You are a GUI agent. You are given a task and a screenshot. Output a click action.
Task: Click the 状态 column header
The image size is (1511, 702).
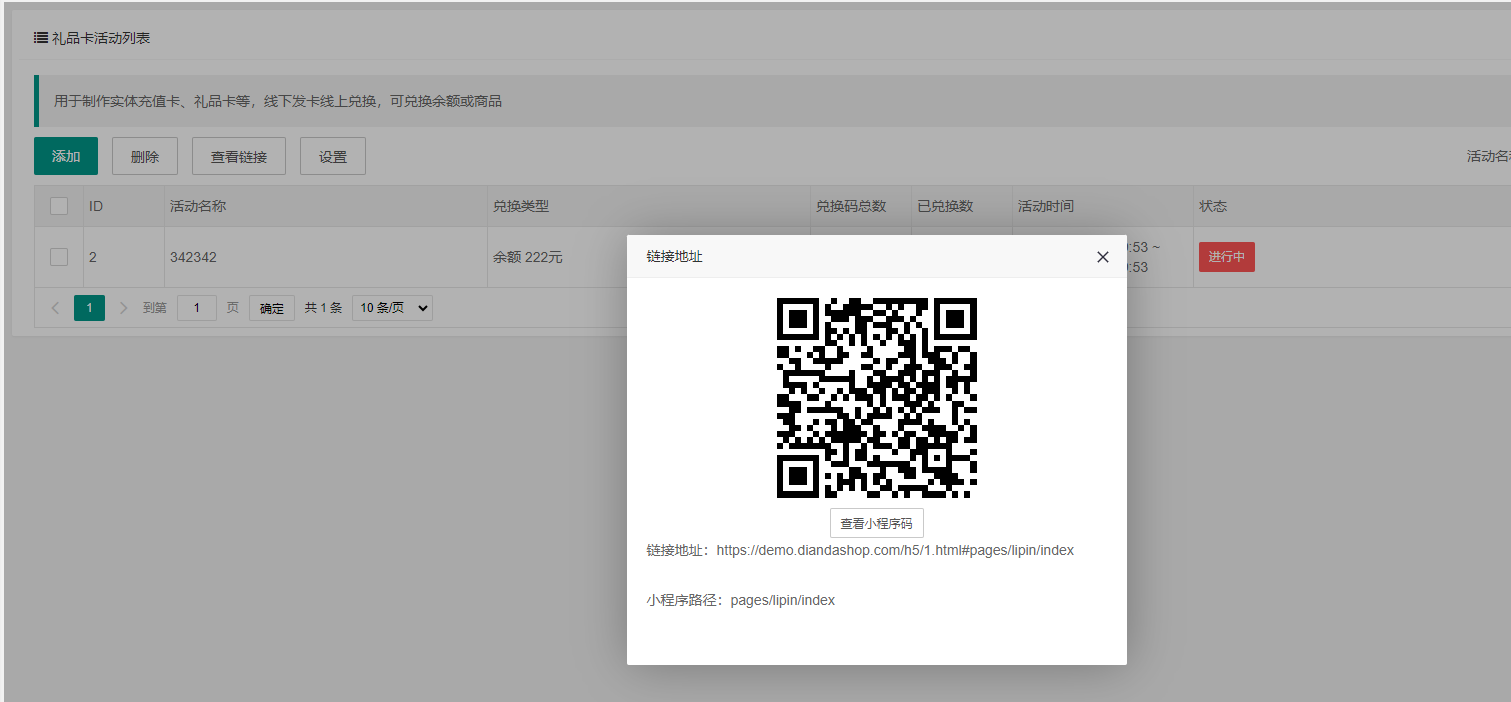(1213, 206)
